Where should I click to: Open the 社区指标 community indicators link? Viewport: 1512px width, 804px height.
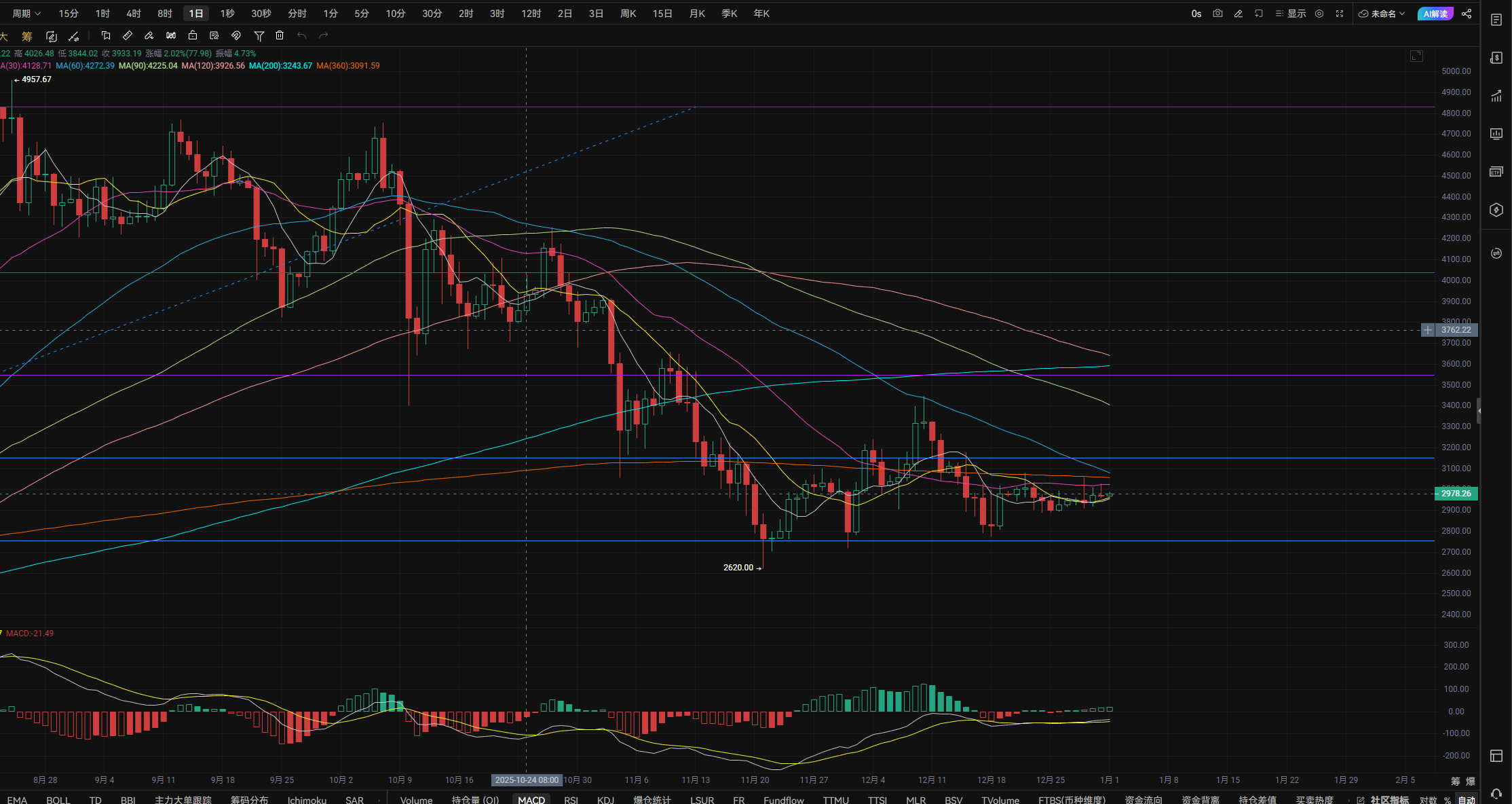tap(1388, 800)
